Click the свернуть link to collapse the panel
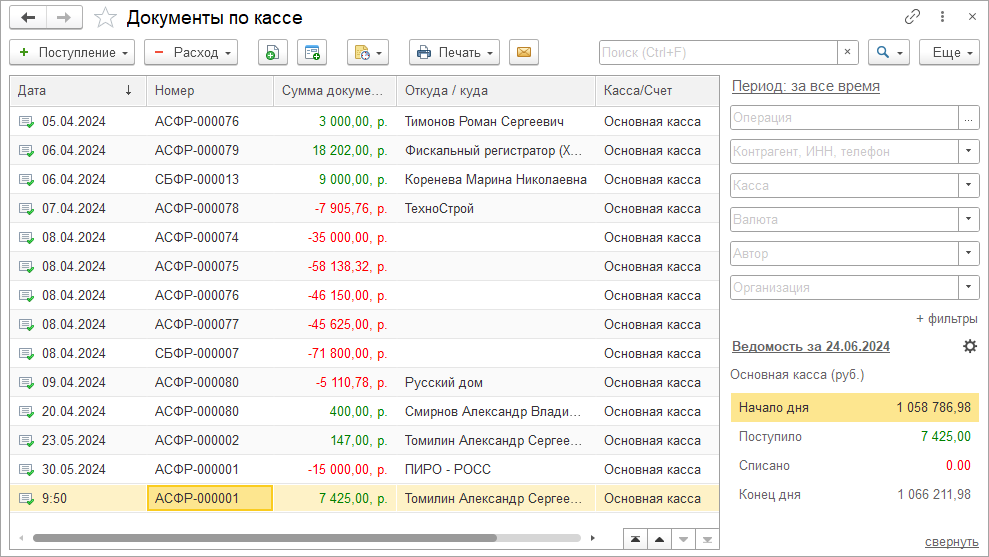 pyautogui.click(x=951, y=541)
